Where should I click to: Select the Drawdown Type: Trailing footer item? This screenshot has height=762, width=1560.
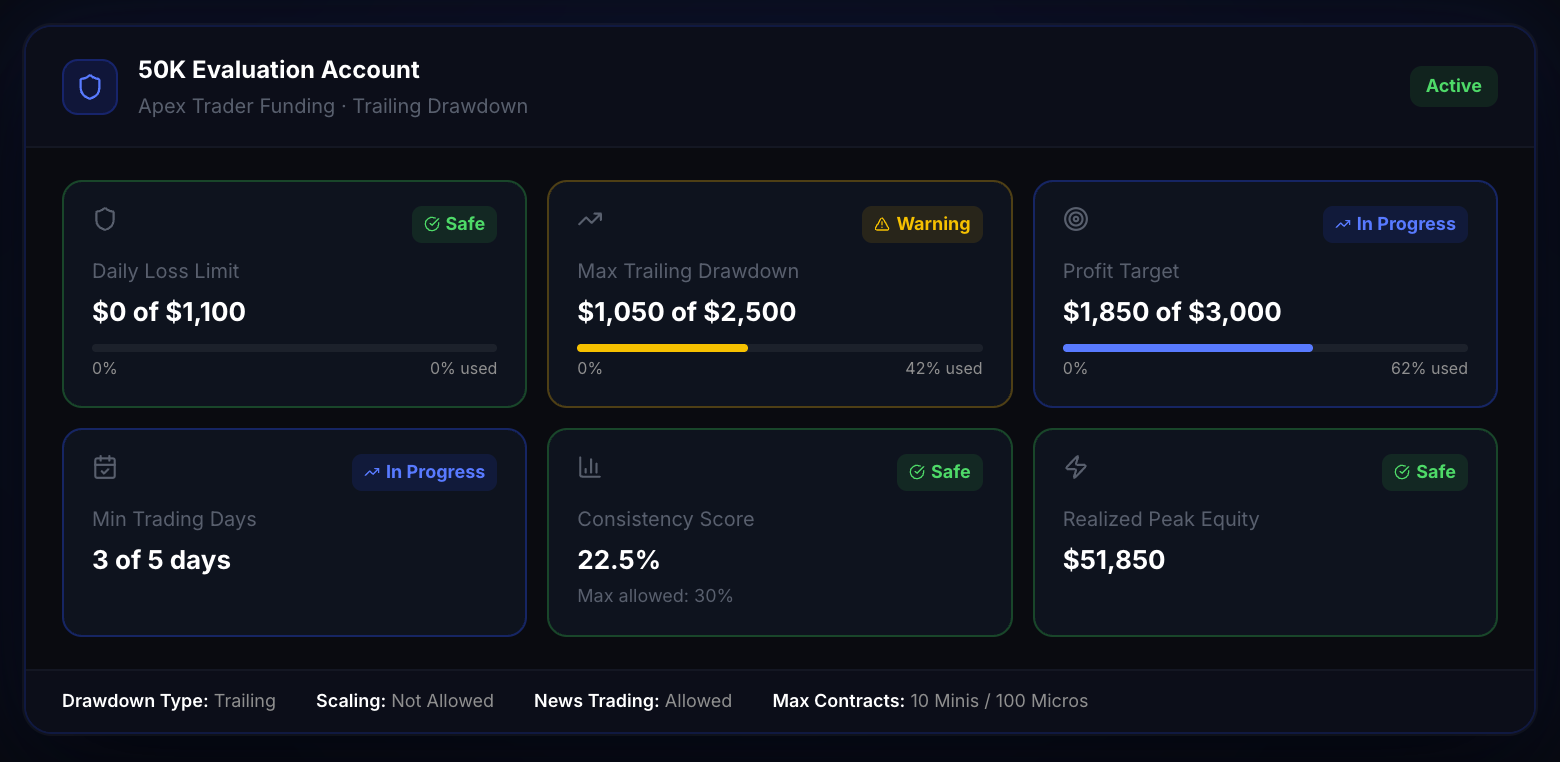[x=168, y=700]
